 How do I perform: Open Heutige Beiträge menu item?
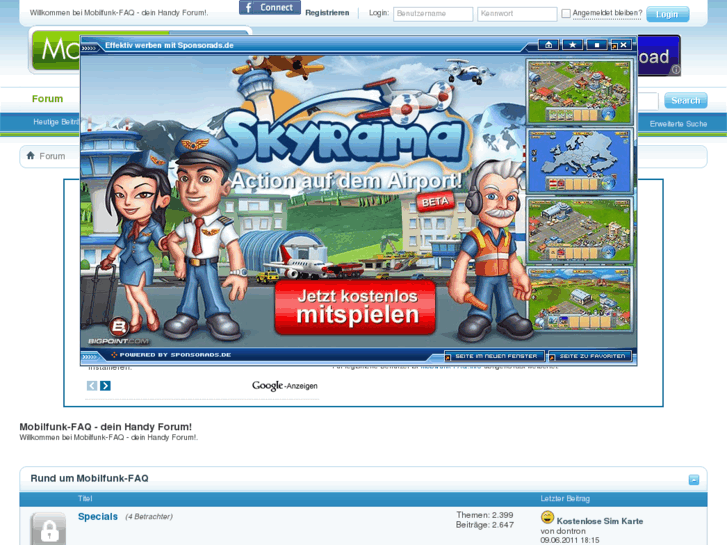point(56,122)
